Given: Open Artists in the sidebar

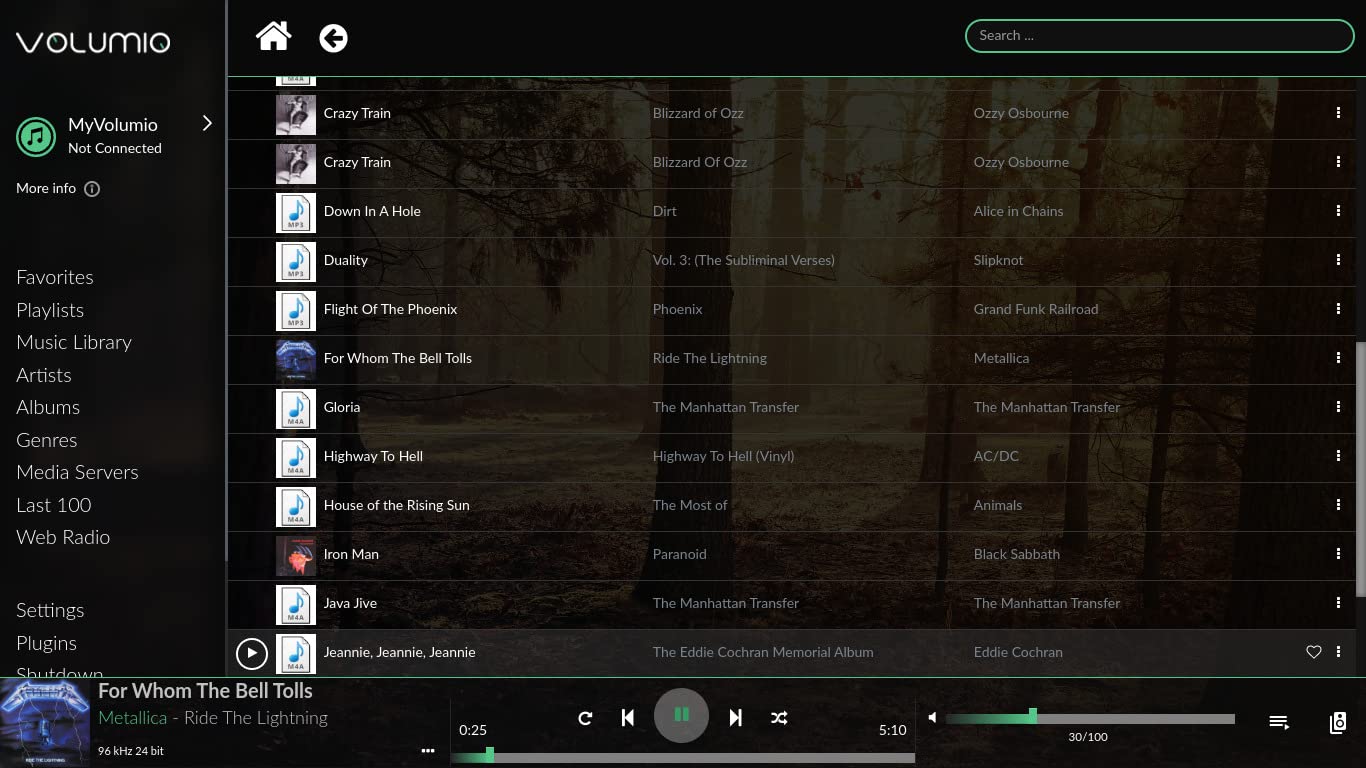Looking at the screenshot, I should coord(44,375).
